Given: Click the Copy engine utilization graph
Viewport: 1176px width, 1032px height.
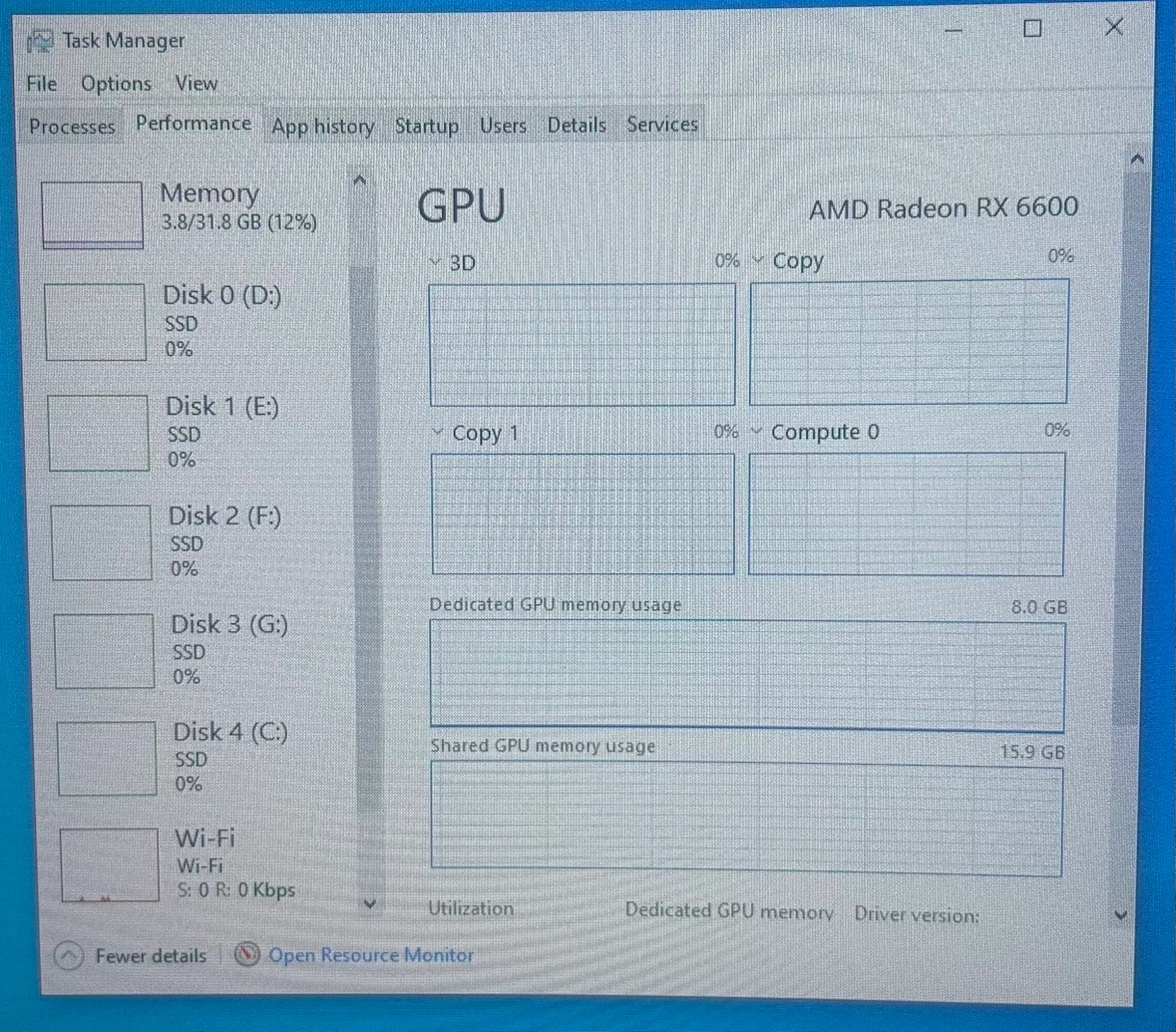Looking at the screenshot, I should pyautogui.click(x=909, y=342).
